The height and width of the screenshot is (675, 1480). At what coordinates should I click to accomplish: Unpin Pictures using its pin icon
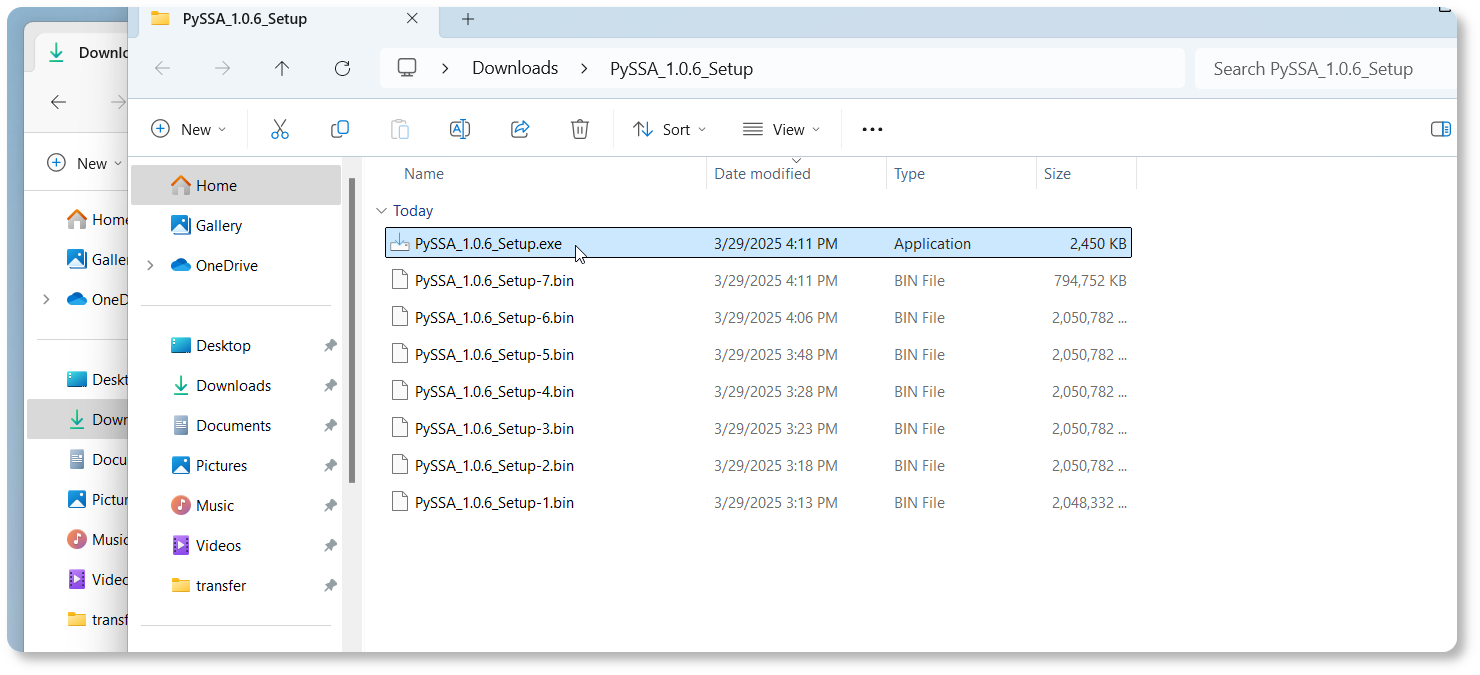(x=330, y=466)
